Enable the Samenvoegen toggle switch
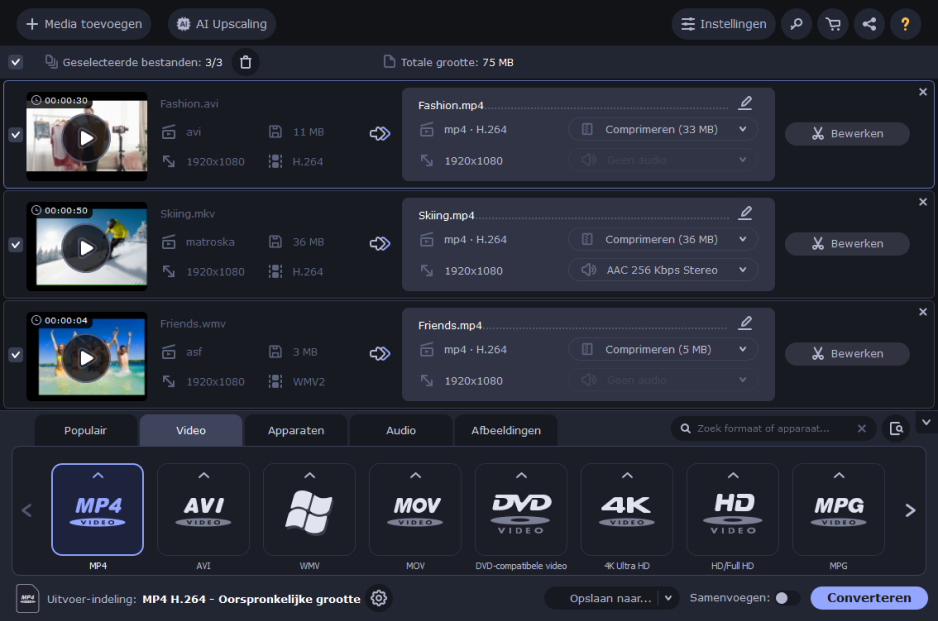Screen dimensions: 938x621 tap(787, 598)
